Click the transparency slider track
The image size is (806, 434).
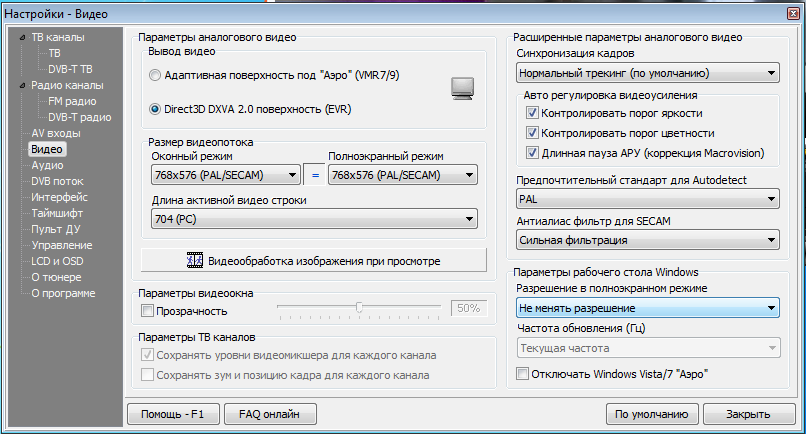pyautogui.click(x=360, y=308)
